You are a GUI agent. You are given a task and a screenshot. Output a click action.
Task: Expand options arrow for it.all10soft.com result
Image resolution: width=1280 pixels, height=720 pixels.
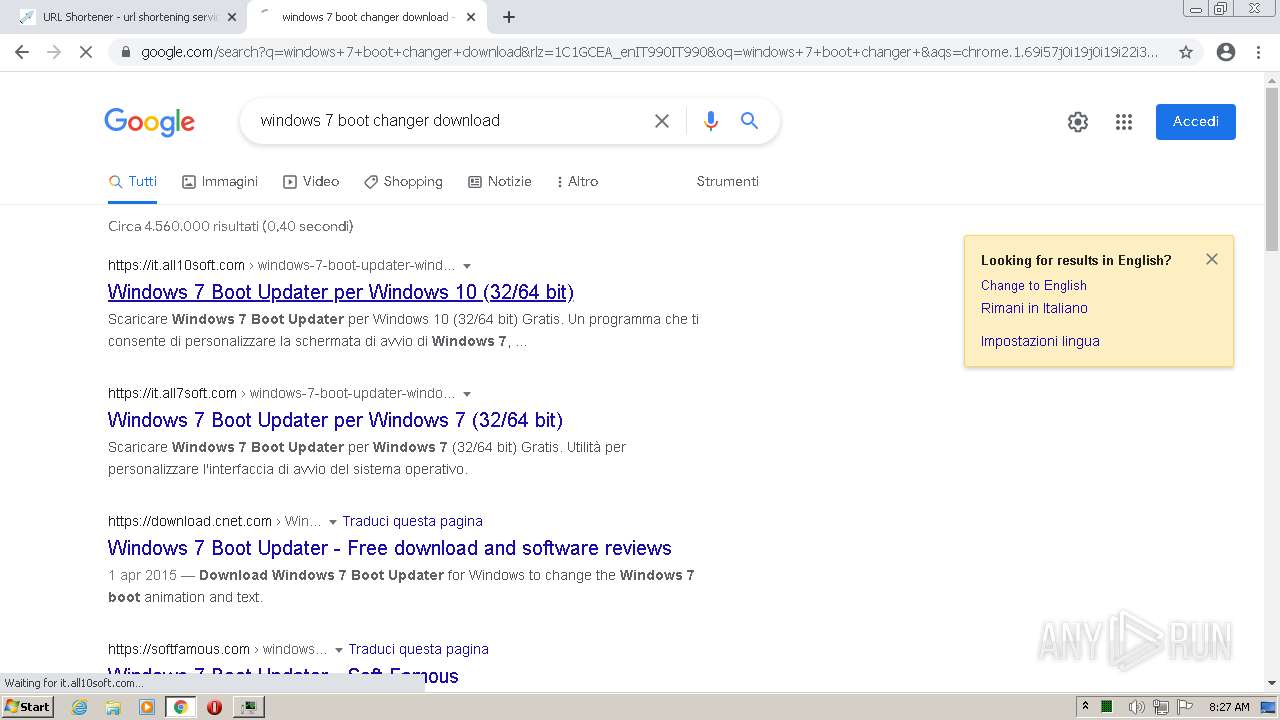pyautogui.click(x=467, y=266)
